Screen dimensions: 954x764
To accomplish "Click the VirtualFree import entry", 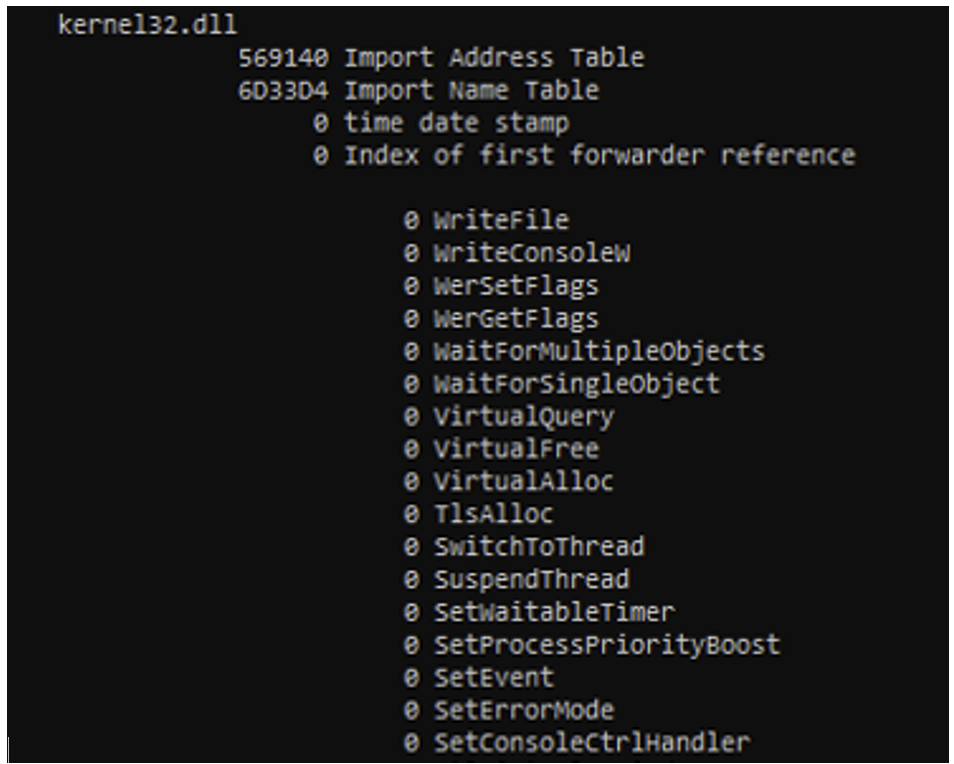I will pyautogui.click(x=515, y=449).
